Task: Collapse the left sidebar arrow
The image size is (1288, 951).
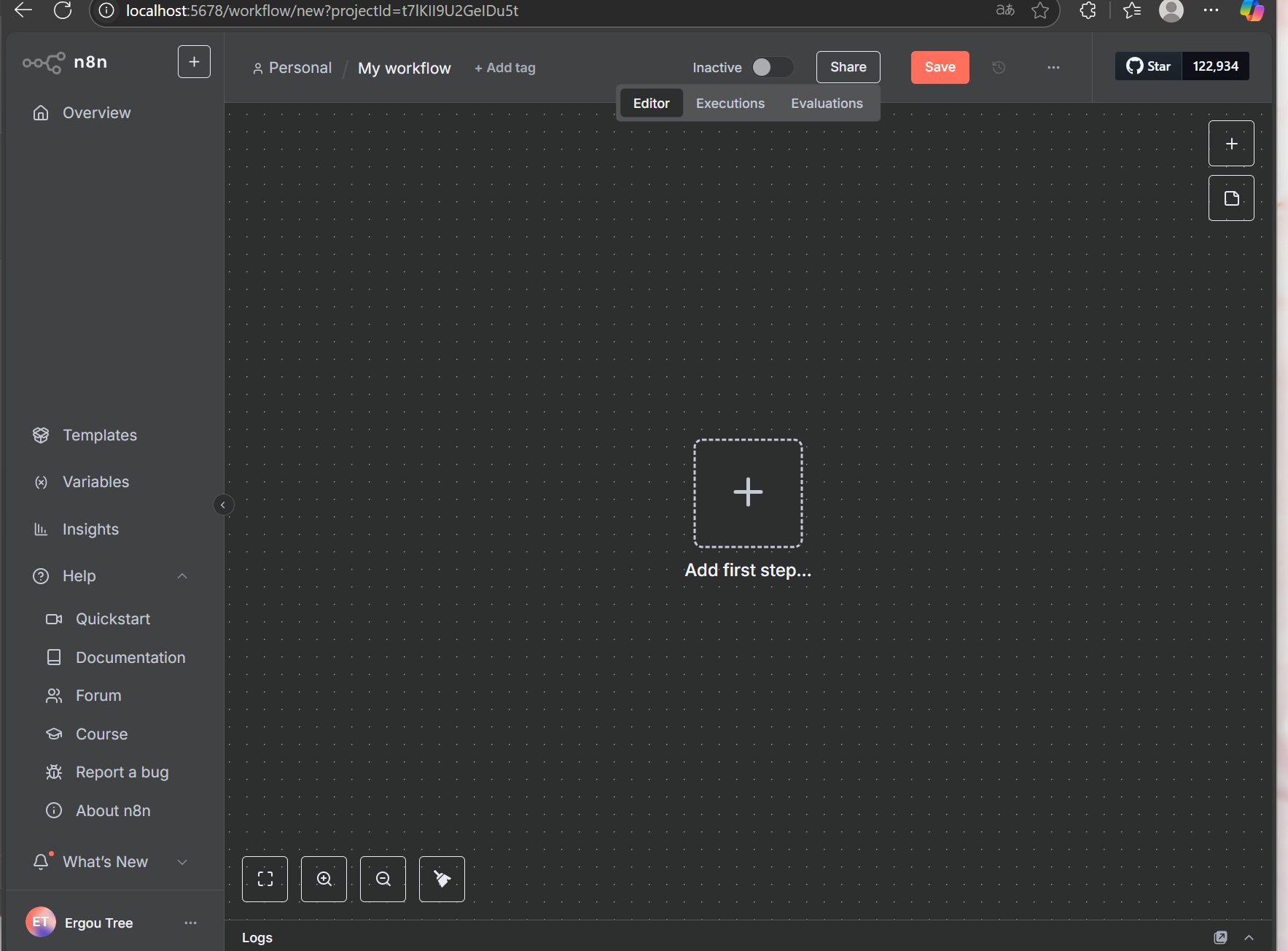Action: pyautogui.click(x=223, y=505)
